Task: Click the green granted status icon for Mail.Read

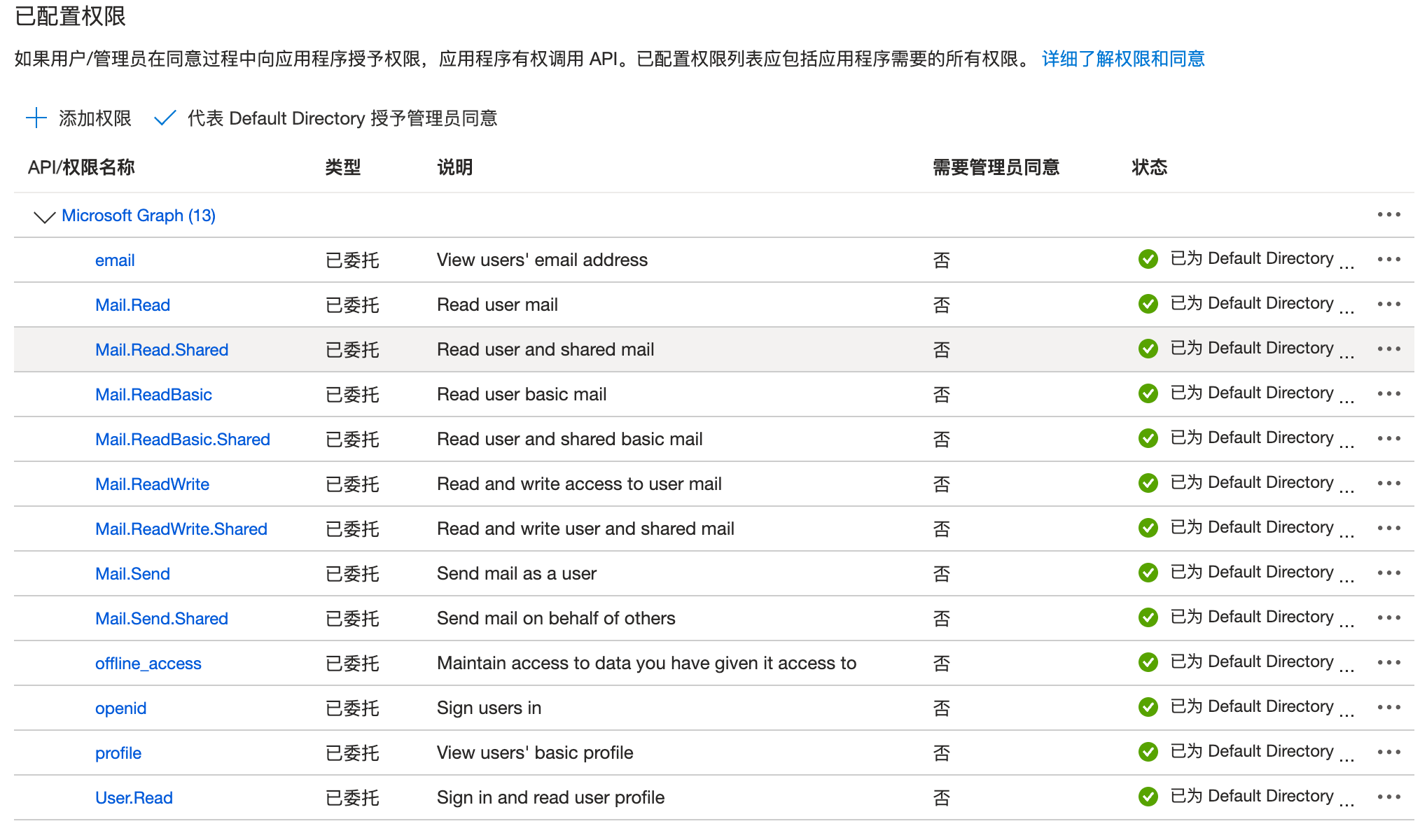Action: point(1148,304)
